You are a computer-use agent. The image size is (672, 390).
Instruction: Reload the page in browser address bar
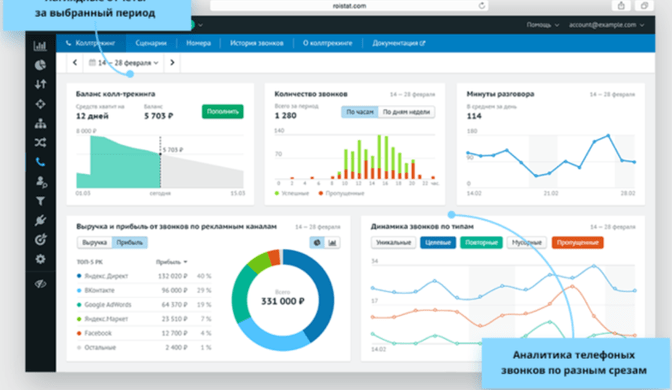(x=482, y=6)
